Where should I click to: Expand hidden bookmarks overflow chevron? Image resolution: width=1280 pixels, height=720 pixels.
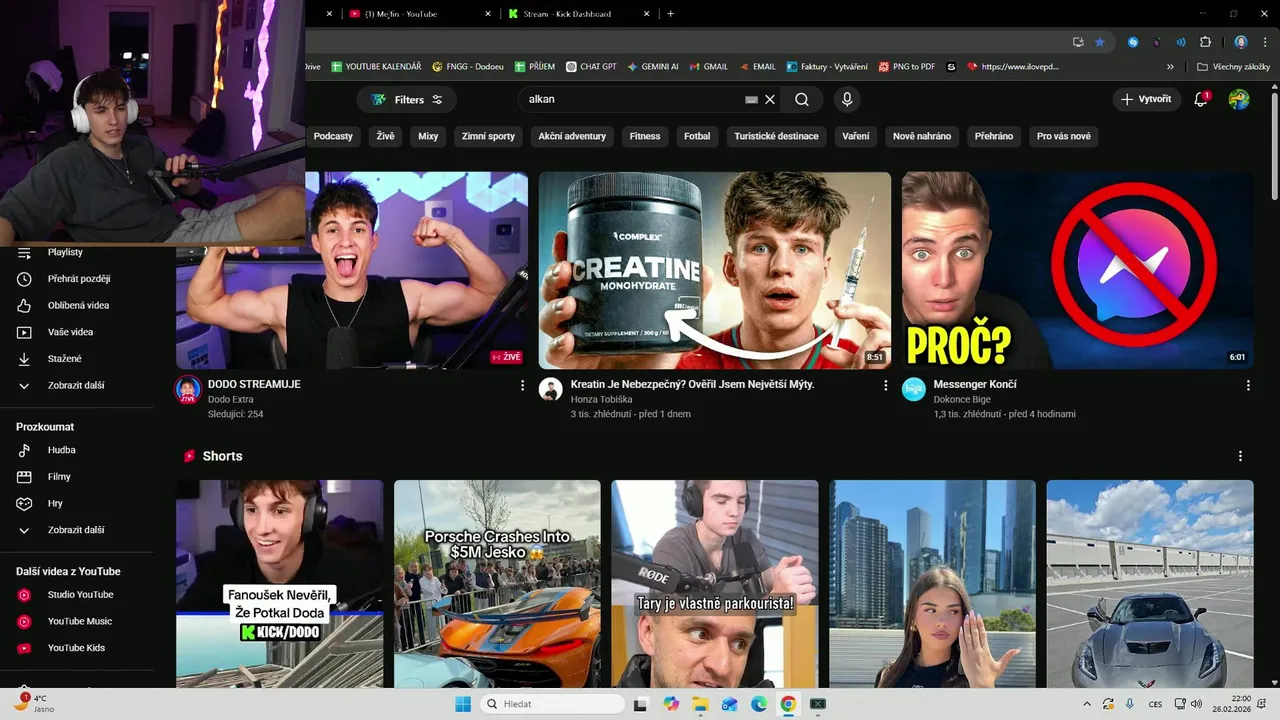(x=1170, y=67)
